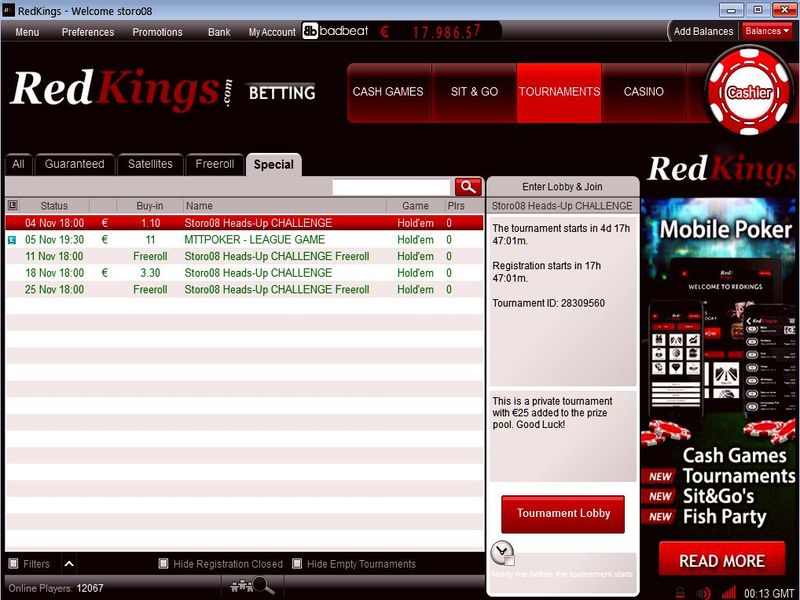Viewport: 800px width, 600px height.
Task: Toggle the sound speaker icon
Action: [704, 592]
